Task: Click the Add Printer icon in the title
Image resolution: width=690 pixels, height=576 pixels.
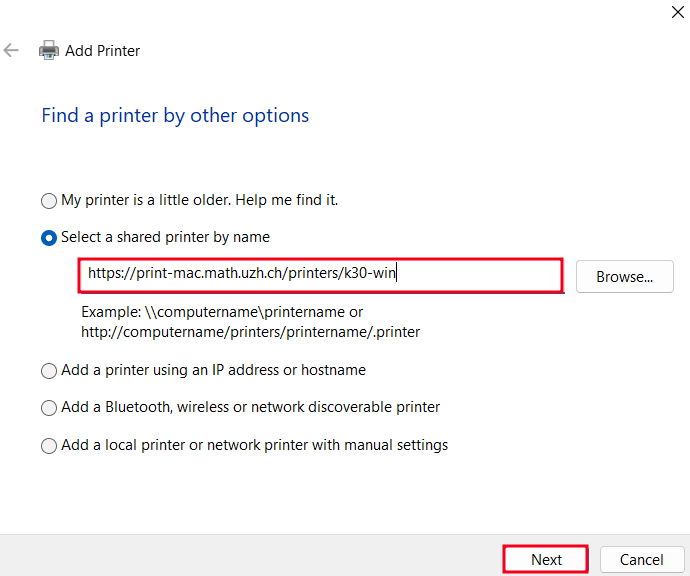Action: [x=49, y=50]
